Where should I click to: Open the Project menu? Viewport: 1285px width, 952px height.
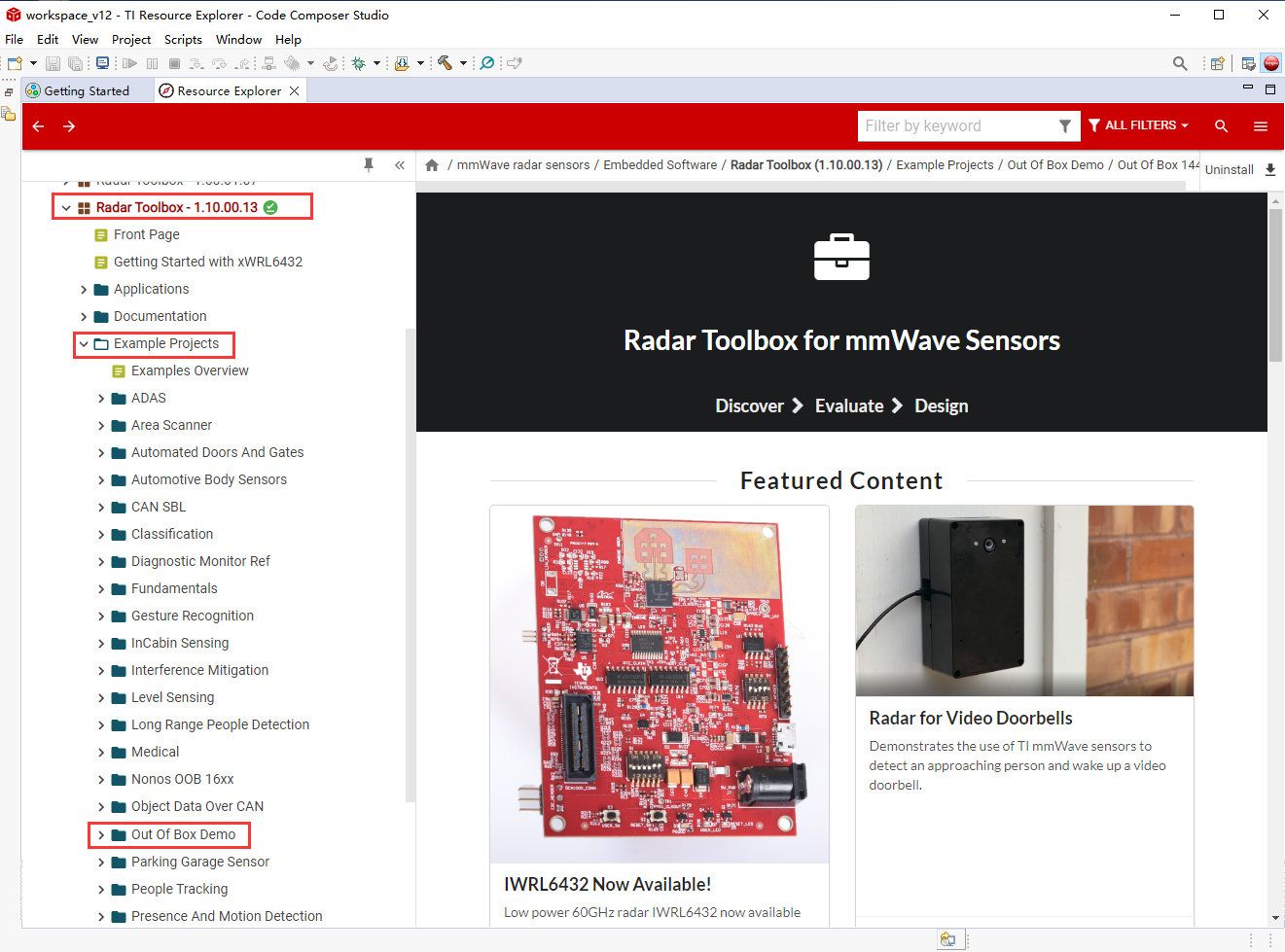[x=131, y=40]
